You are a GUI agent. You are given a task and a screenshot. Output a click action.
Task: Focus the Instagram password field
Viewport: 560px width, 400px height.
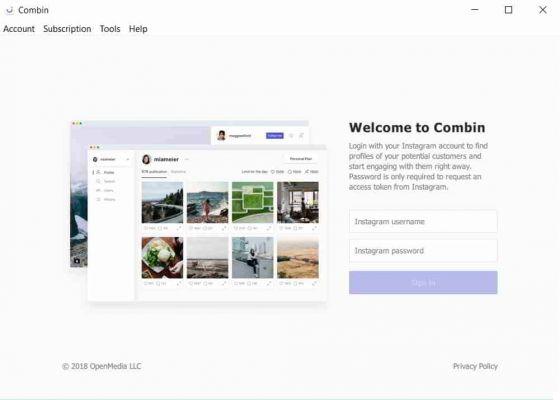[423, 251]
